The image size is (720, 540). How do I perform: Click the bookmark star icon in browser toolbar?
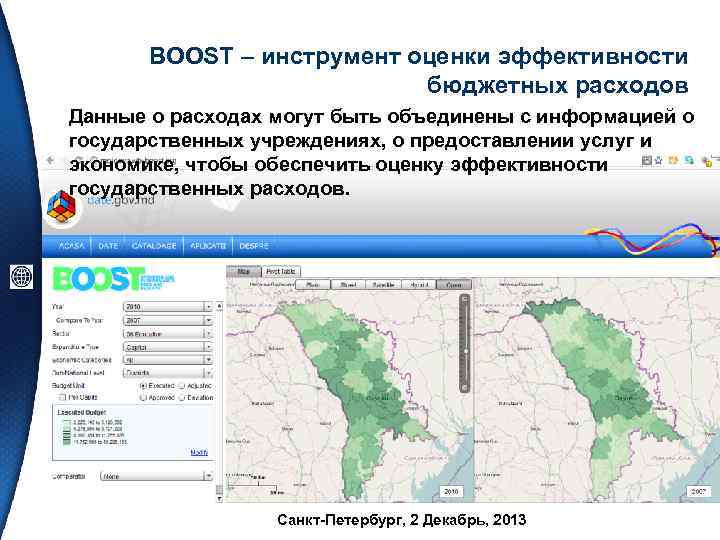pos(659,160)
